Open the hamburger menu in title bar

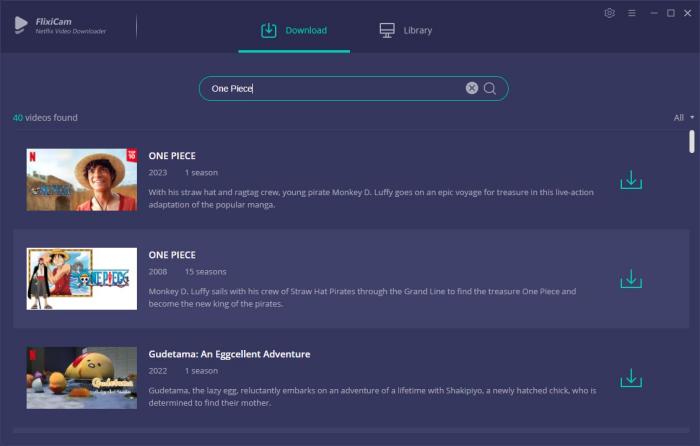tap(631, 13)
